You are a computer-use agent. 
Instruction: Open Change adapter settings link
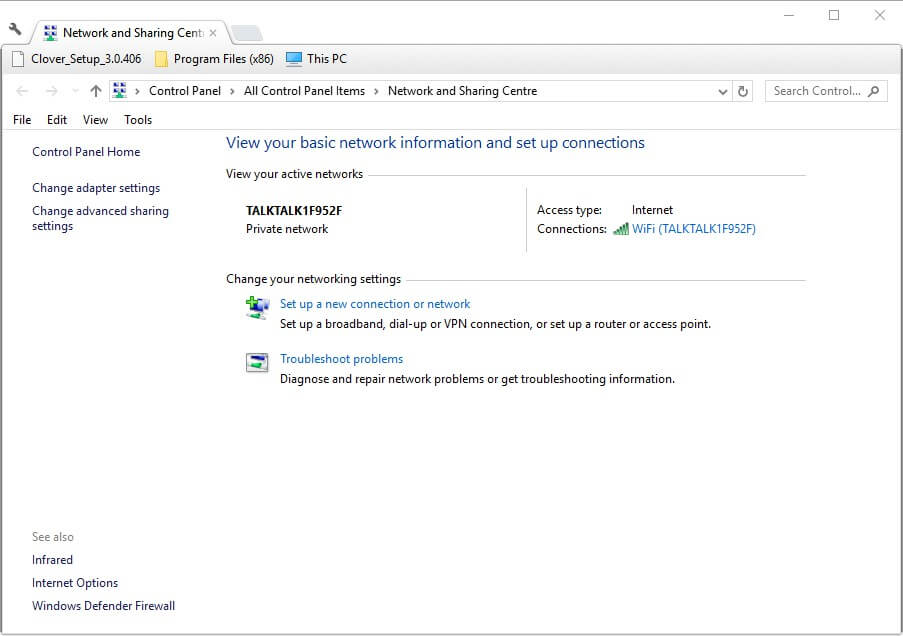(x=96, y=188)
